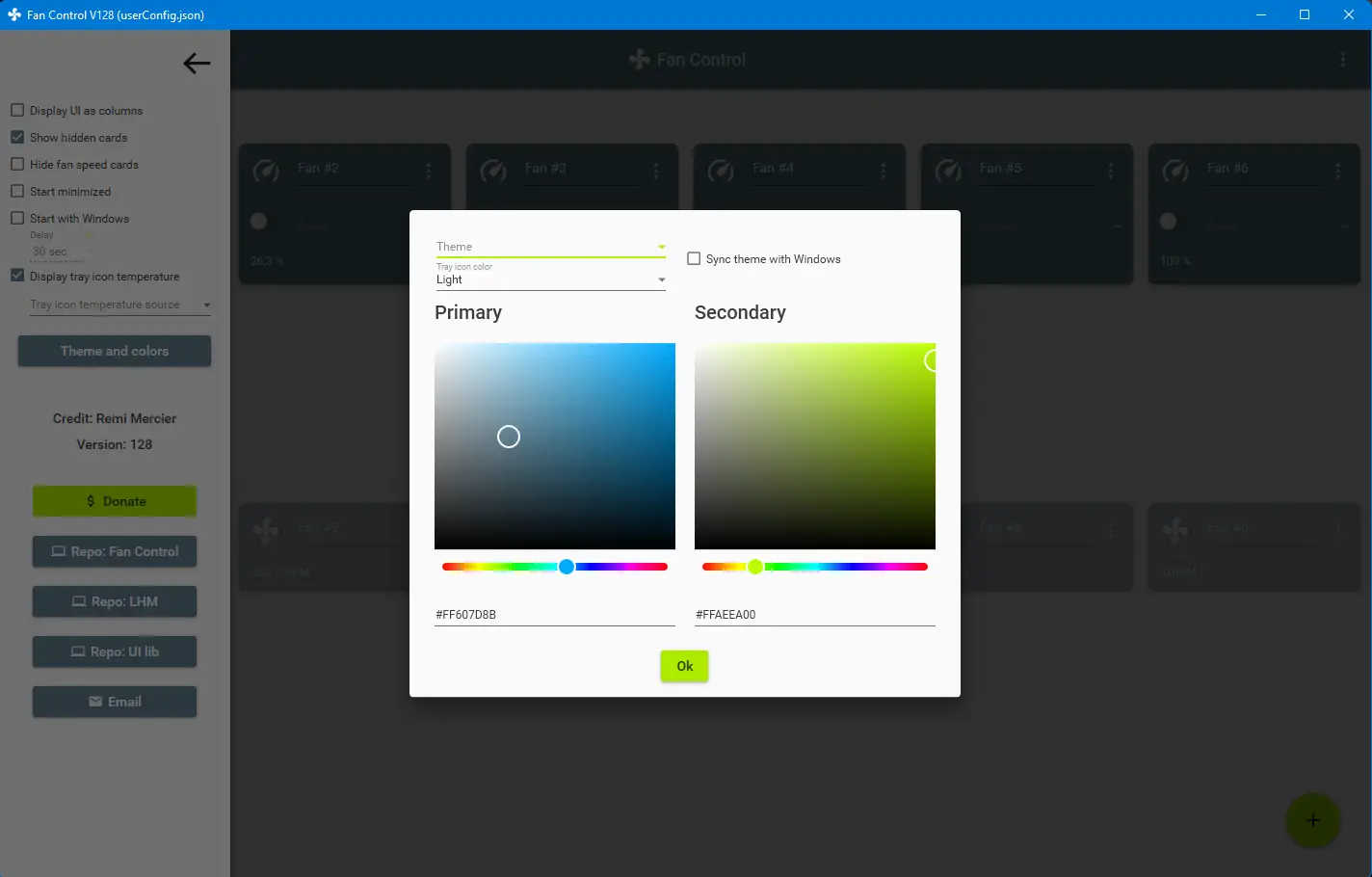Open the Tray icon temperature source dropdown
The height and width of the screenshot is (877, 1372).
(x=120, y=305)
